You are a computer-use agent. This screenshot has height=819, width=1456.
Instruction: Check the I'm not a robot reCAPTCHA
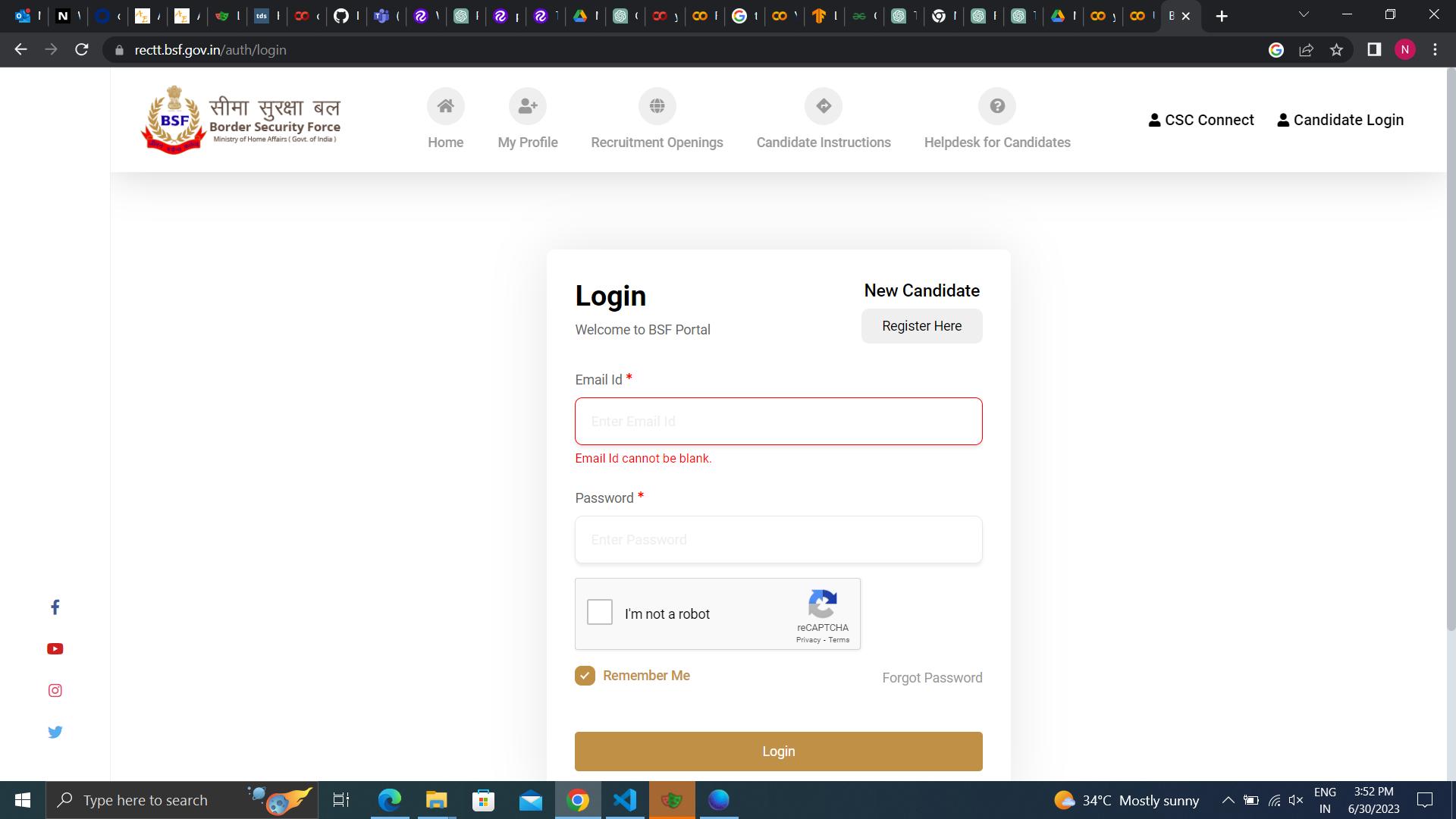tap(600, 612)
